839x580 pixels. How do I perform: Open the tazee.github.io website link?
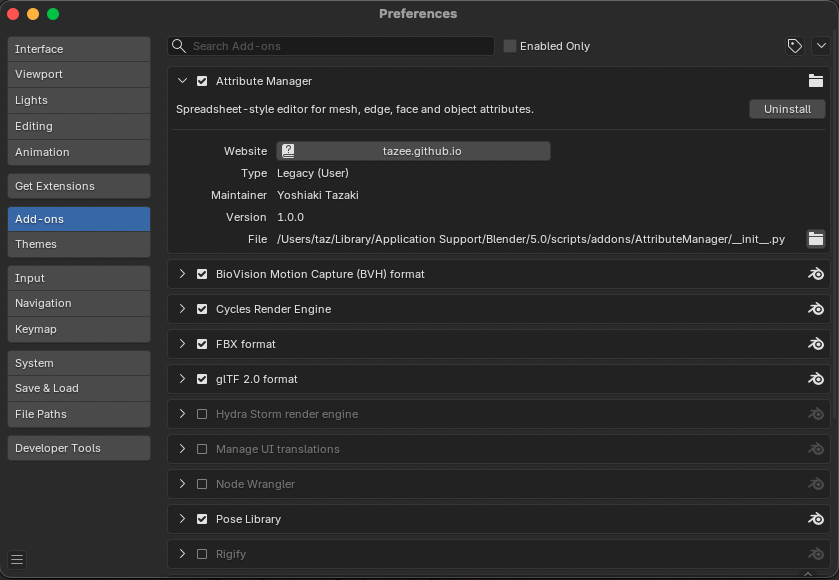413,151
